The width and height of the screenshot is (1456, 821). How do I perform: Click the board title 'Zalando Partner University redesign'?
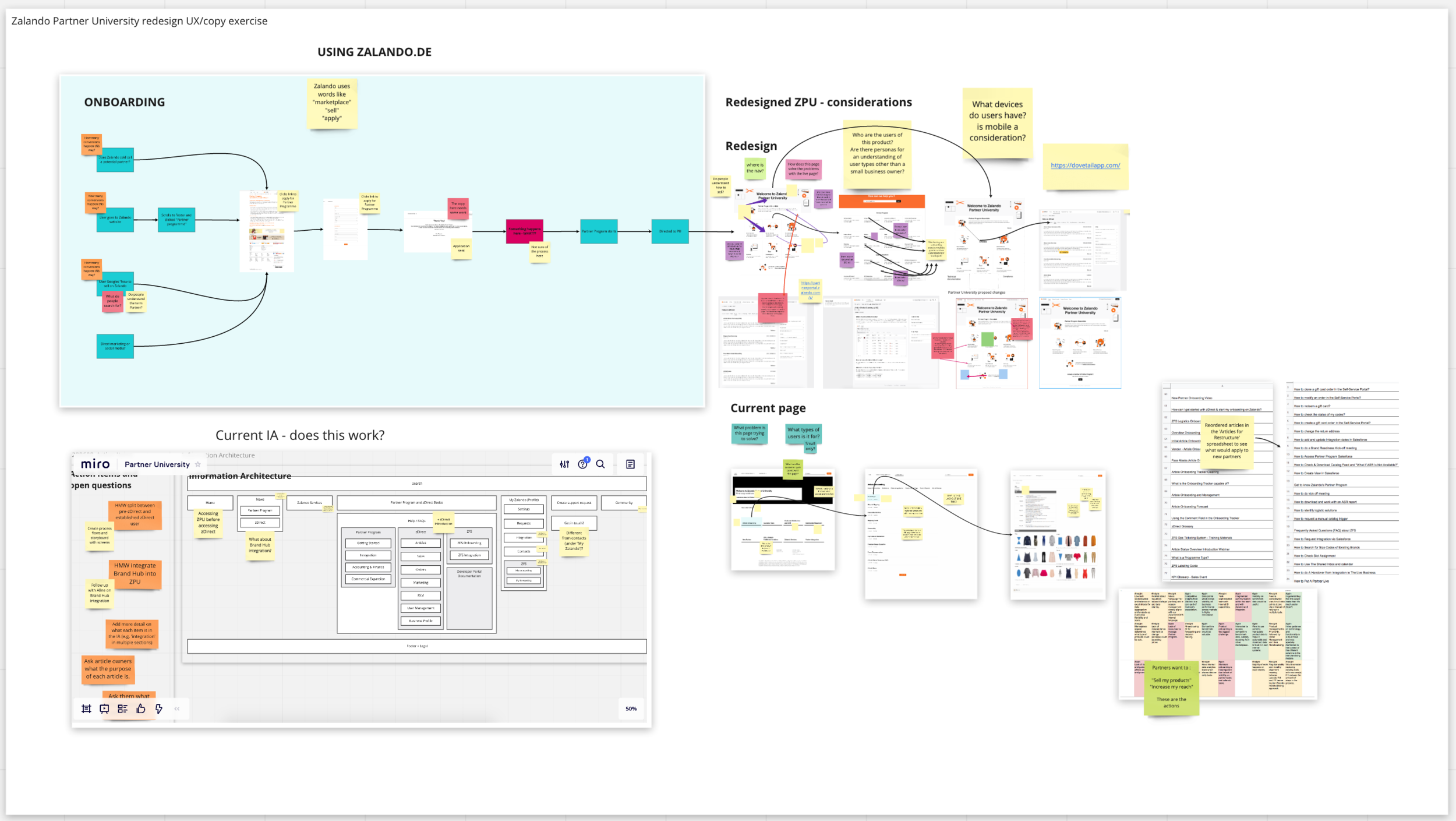[139, 21]
